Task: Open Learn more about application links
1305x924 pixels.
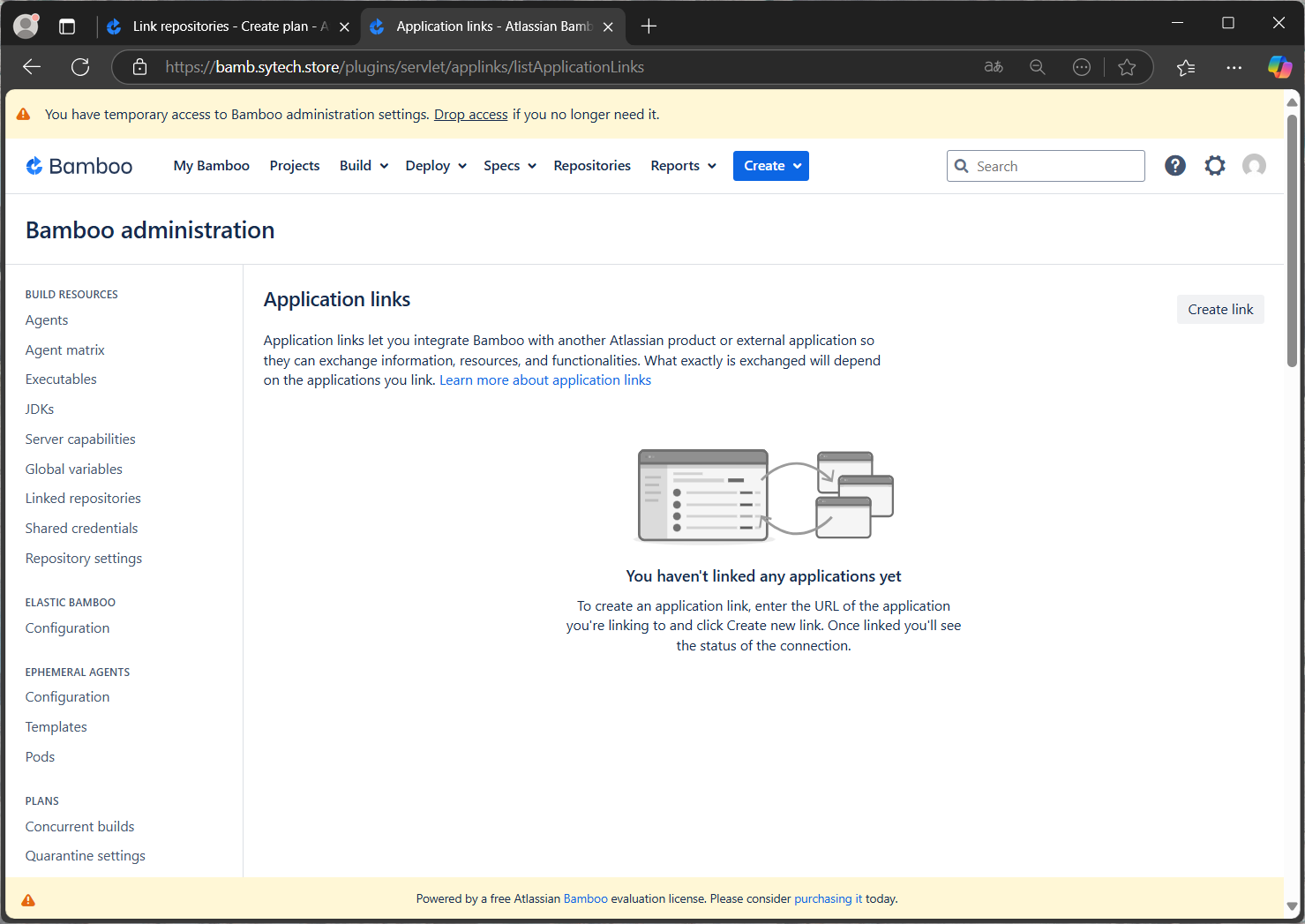Action: coord(545,380)
